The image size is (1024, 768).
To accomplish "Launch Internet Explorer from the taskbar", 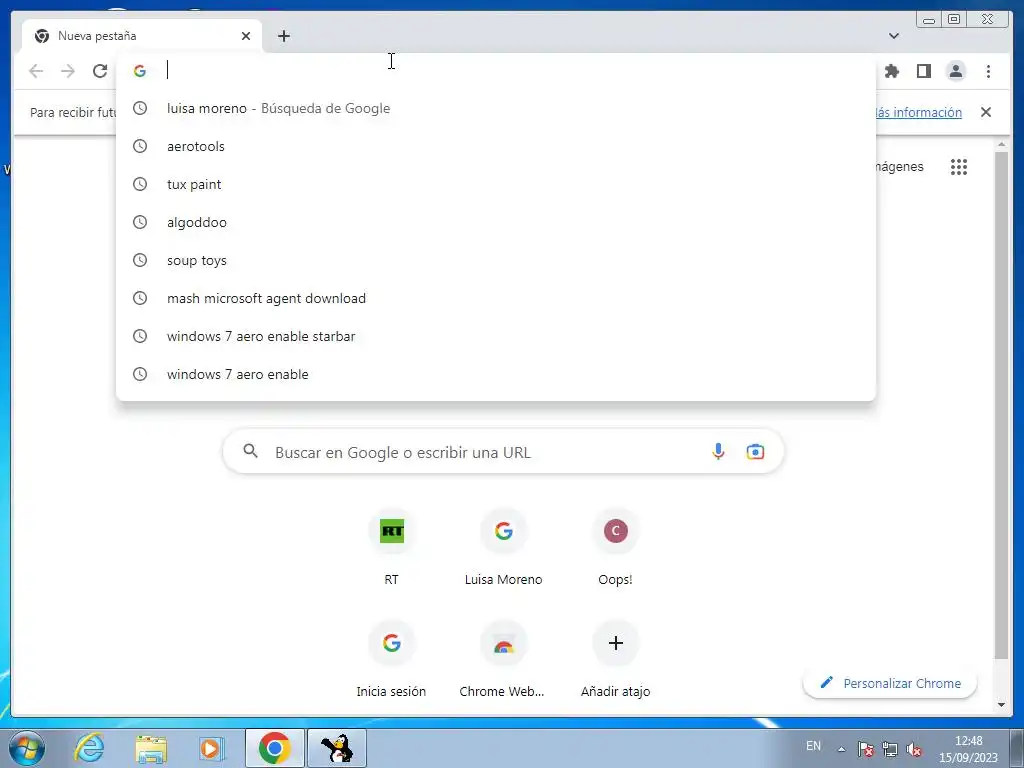I will (x=89, y=748).
